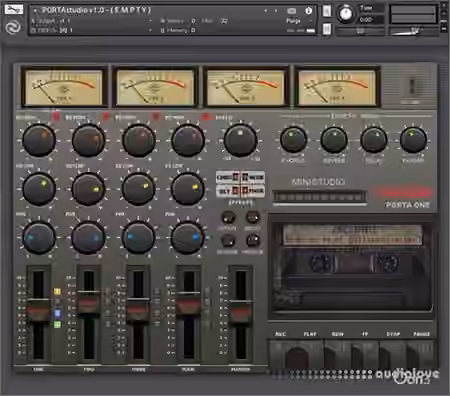Click the Delay effects knob

(374, 140)
